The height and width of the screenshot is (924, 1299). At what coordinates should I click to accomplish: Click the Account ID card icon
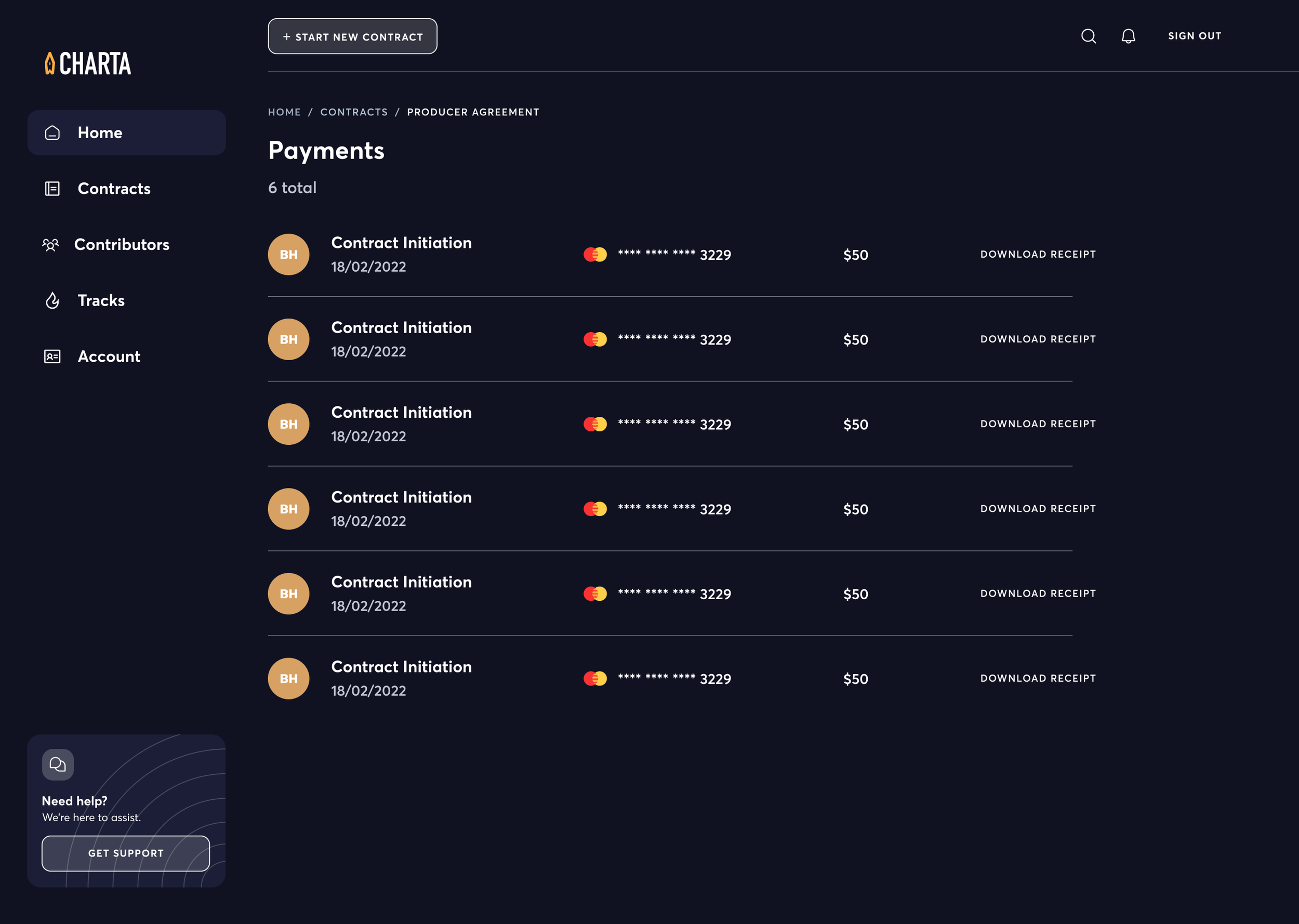tap(52, 356)
